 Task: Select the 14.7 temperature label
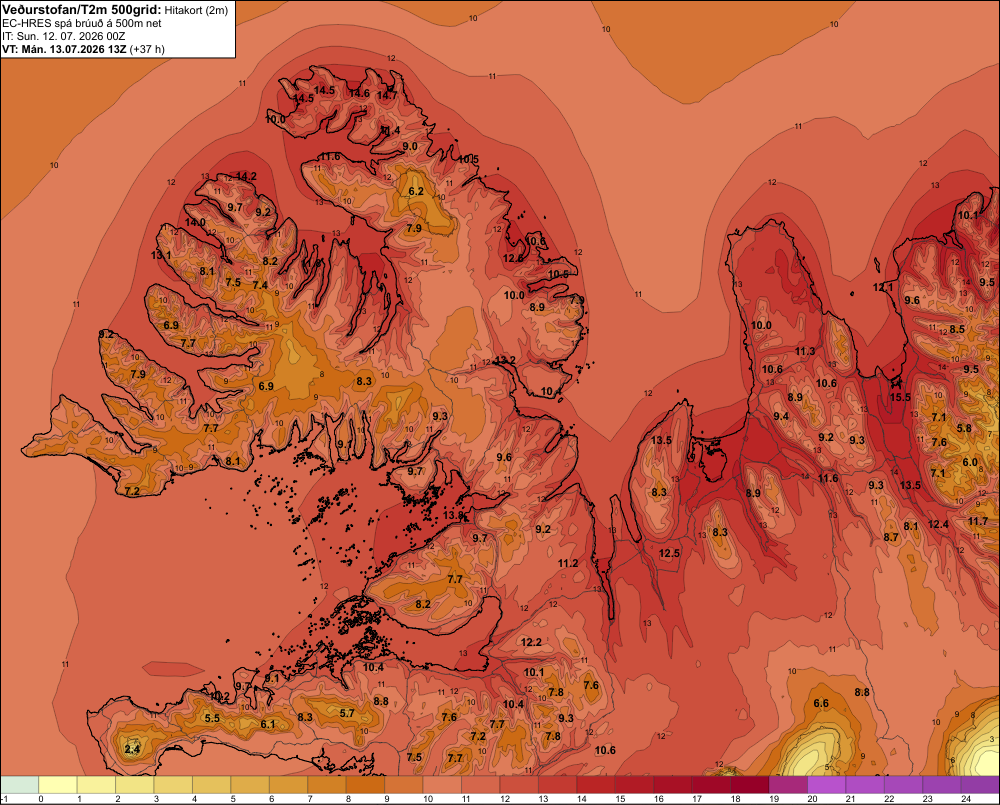click(387, 96)
